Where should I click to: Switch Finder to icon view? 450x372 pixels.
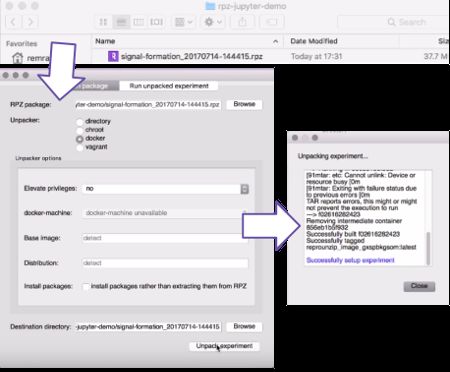tap(103, 22)
